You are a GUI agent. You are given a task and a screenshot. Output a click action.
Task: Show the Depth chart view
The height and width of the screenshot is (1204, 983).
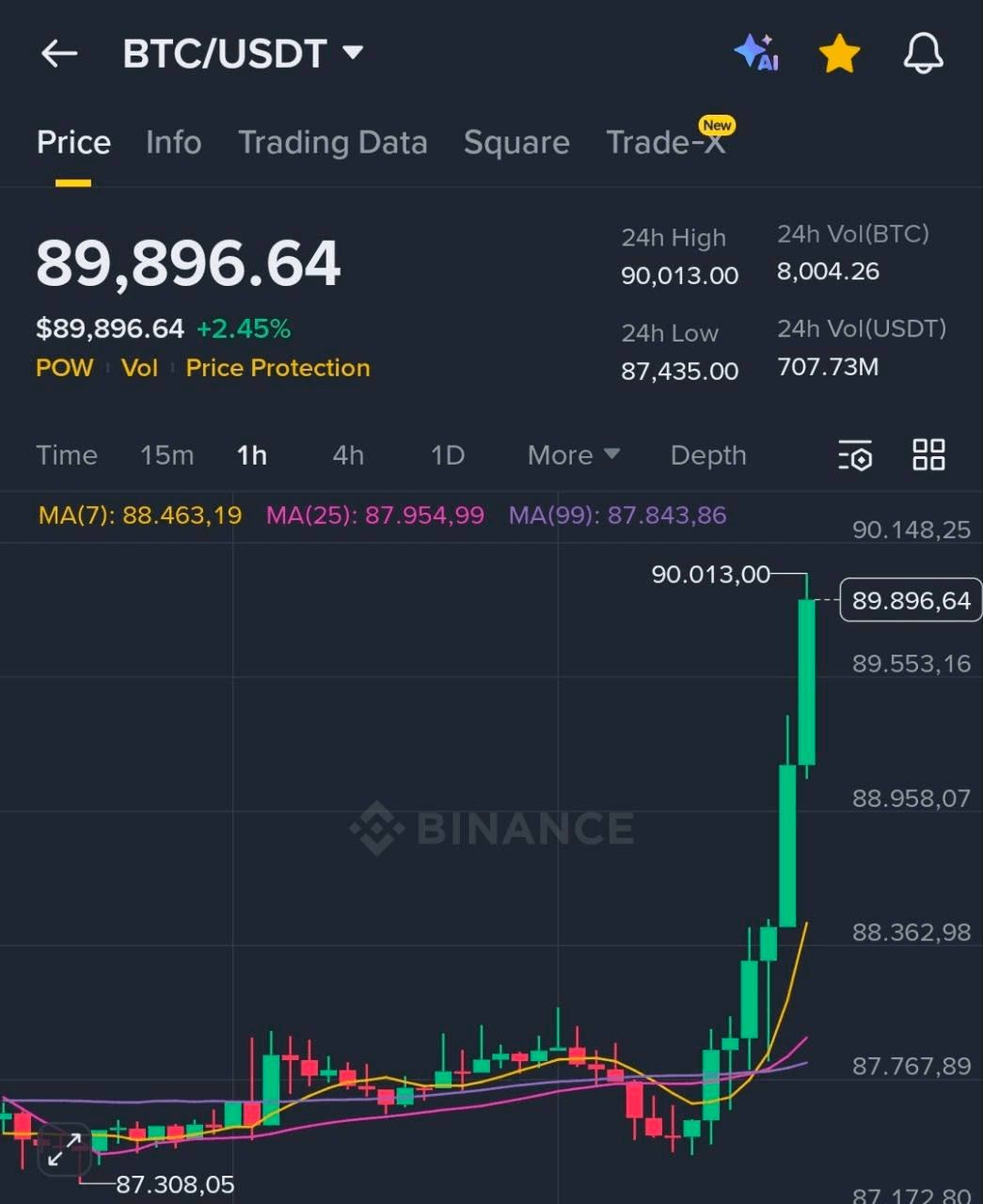707,455
